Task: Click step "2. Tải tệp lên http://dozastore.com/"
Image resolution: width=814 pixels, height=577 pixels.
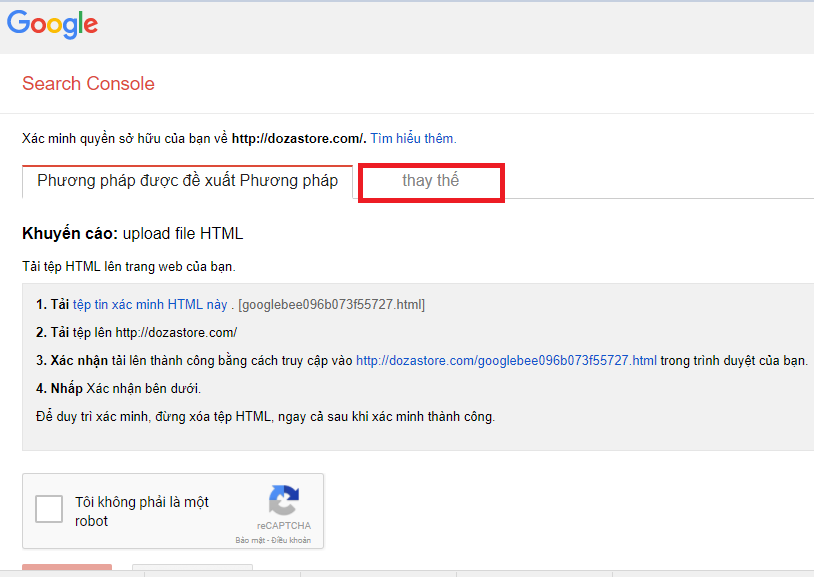Action: click(x=137, y=332)
